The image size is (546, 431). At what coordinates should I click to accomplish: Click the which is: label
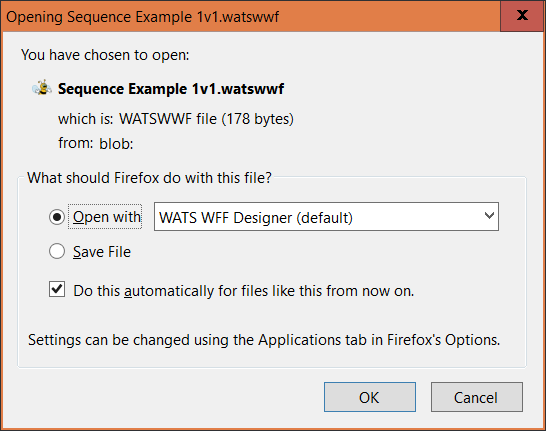pyautogui.click(x=86, y=119)
